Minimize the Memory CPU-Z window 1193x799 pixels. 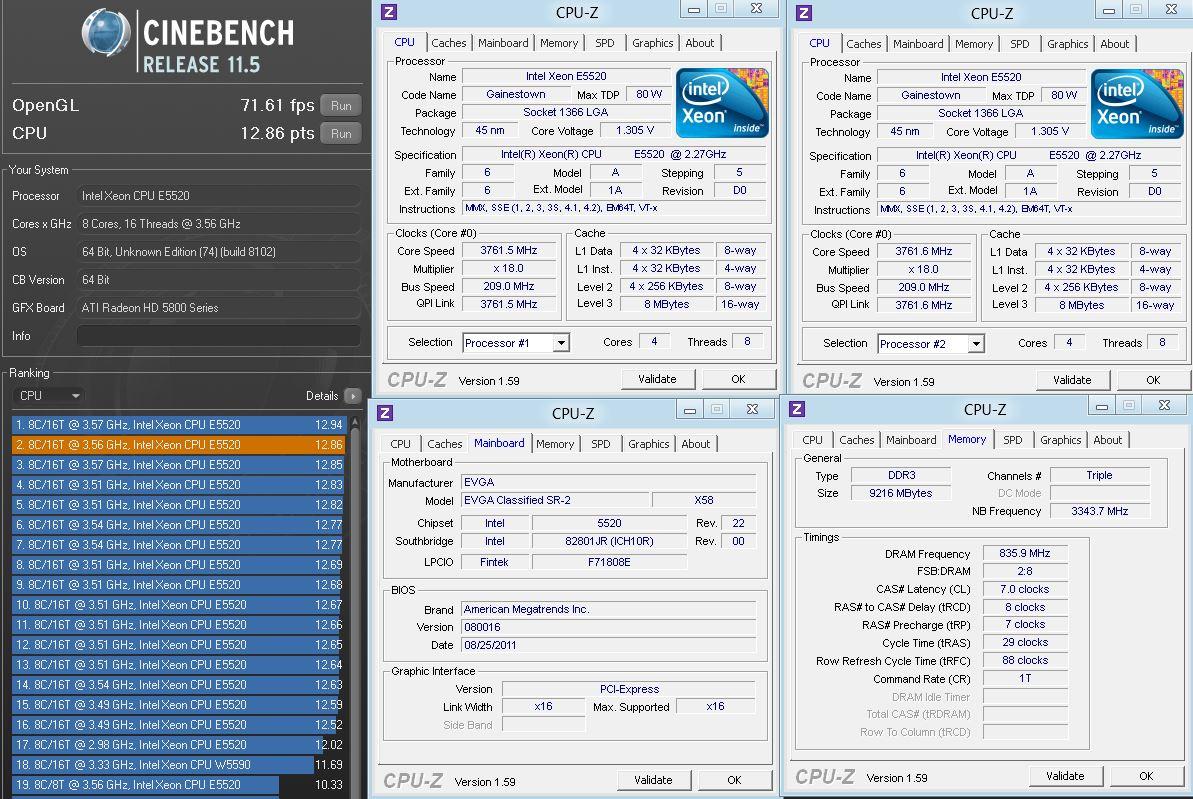(x=1101, y=406)
